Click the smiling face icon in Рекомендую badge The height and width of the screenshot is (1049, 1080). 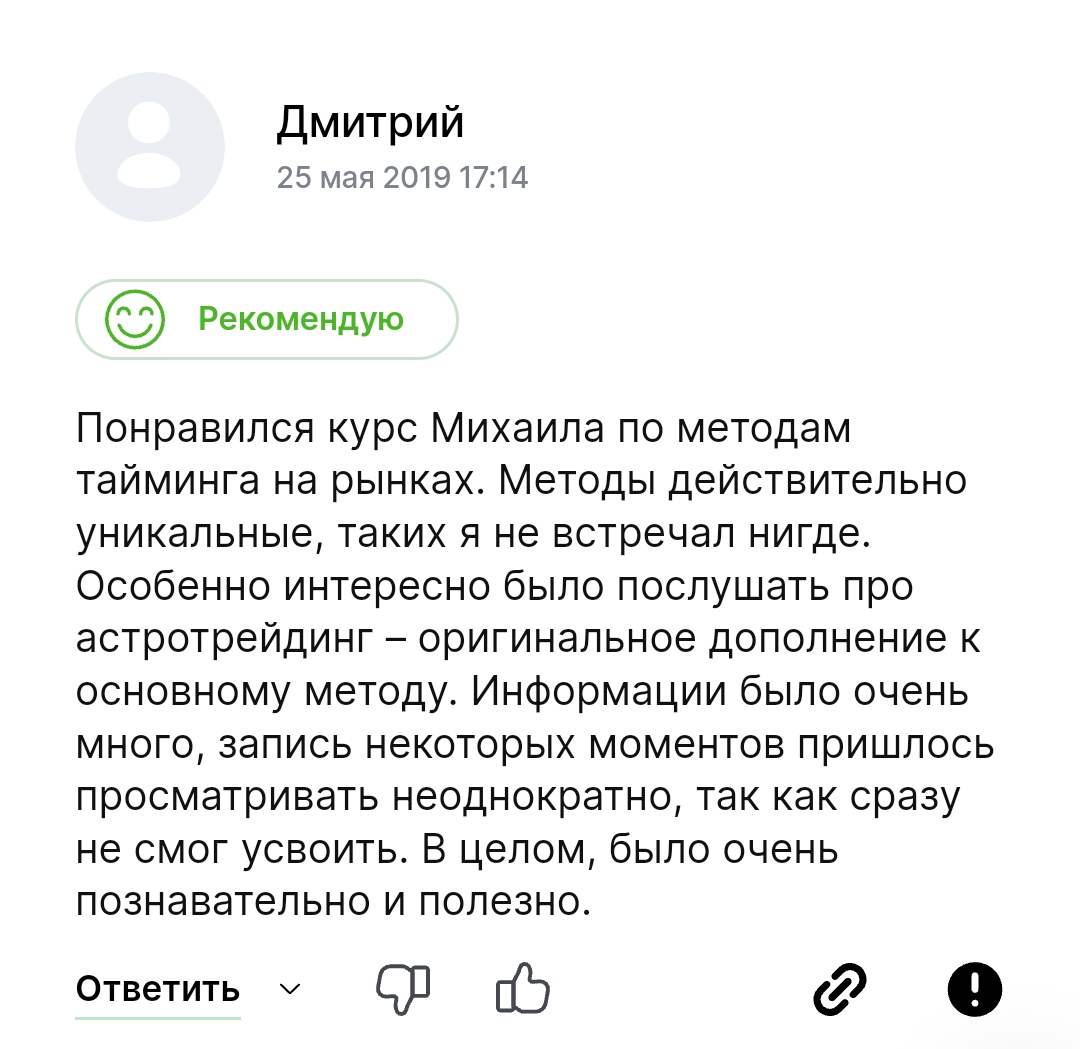point(135,319)
